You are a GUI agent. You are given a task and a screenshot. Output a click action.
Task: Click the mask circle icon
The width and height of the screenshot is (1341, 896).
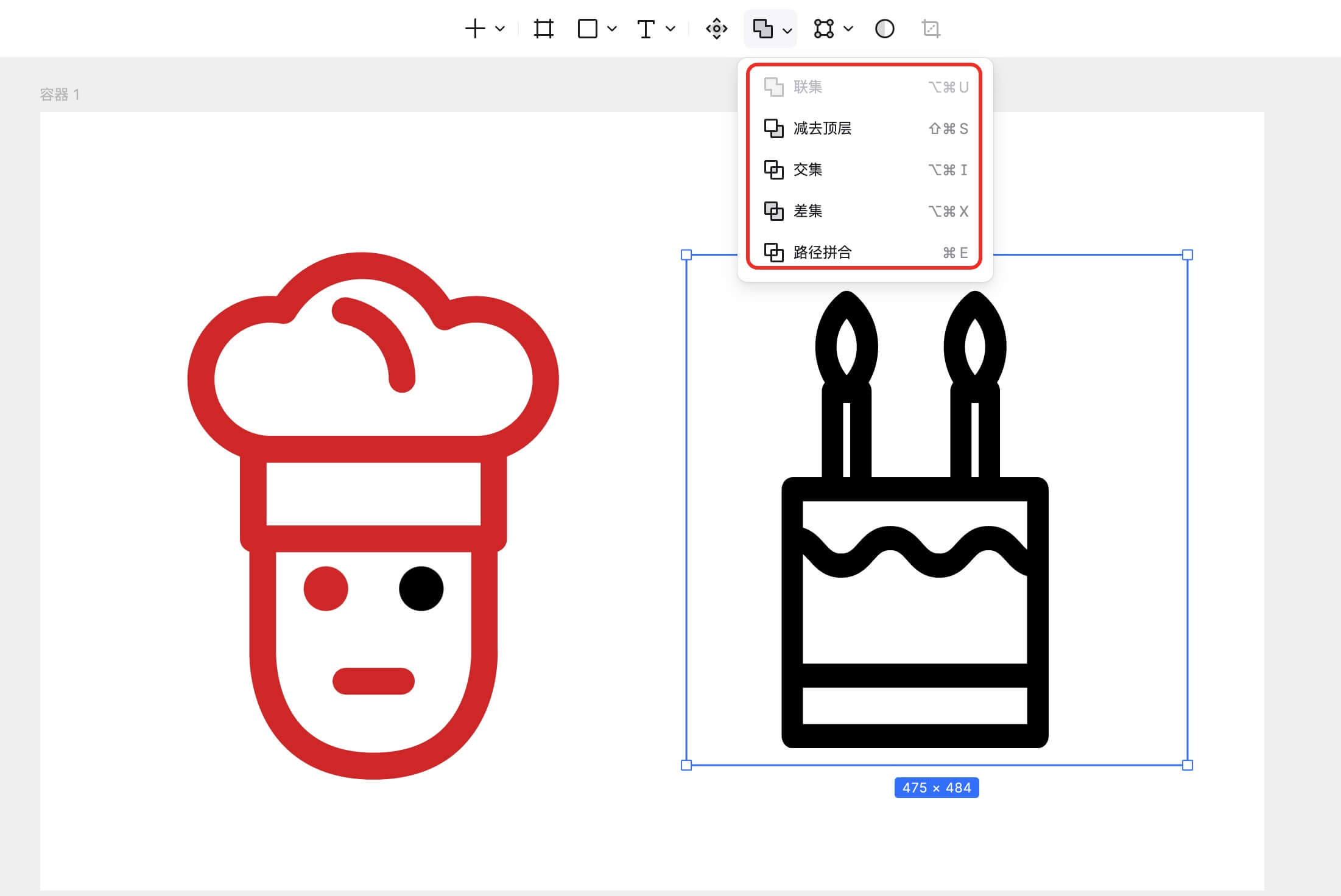coord(884,29)
